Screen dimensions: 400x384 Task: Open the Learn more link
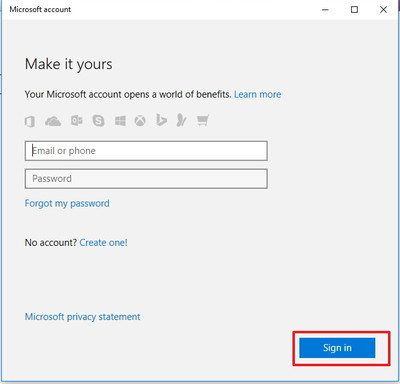[258, 94]
